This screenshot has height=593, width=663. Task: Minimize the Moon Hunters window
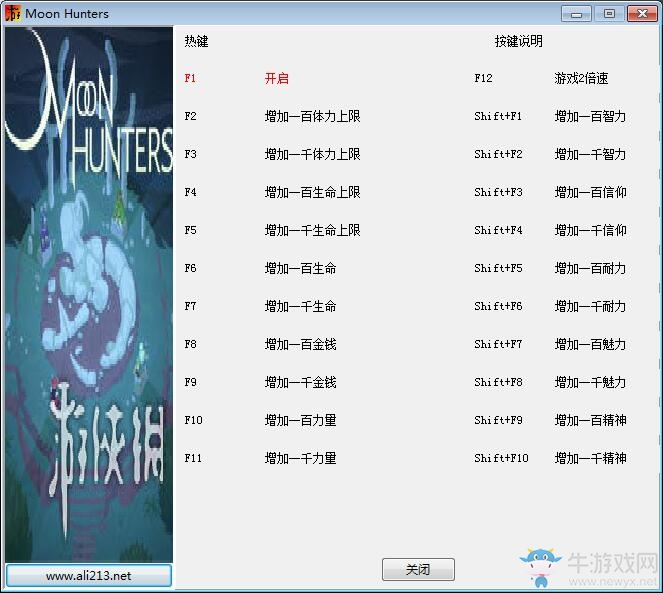[576, 14]
